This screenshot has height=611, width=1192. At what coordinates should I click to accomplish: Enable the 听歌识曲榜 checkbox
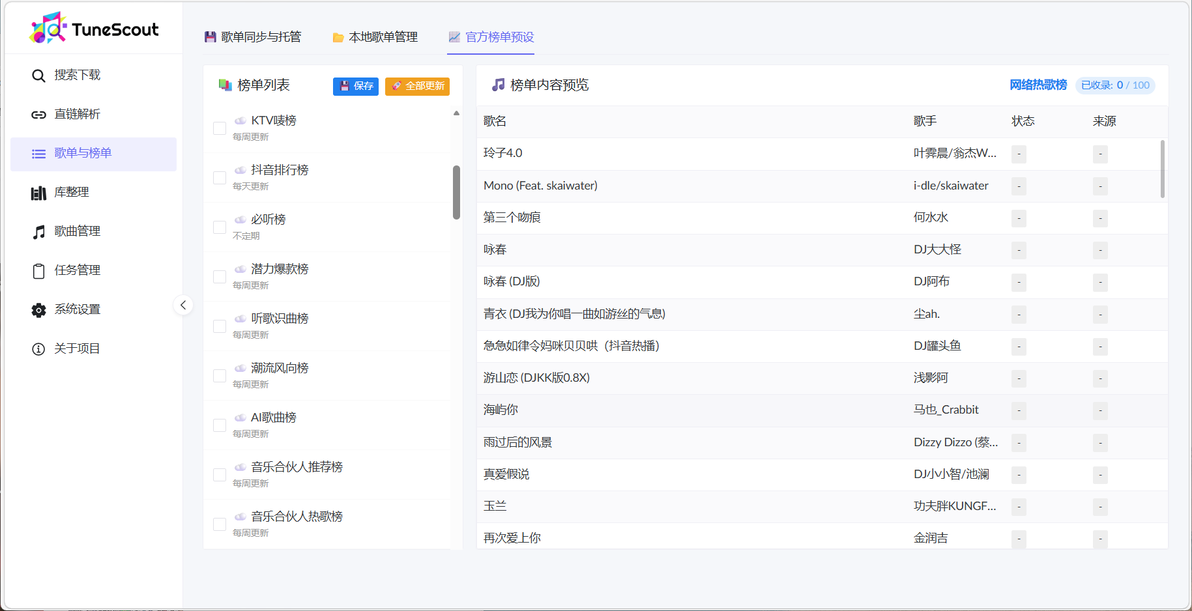pos(220,326)
